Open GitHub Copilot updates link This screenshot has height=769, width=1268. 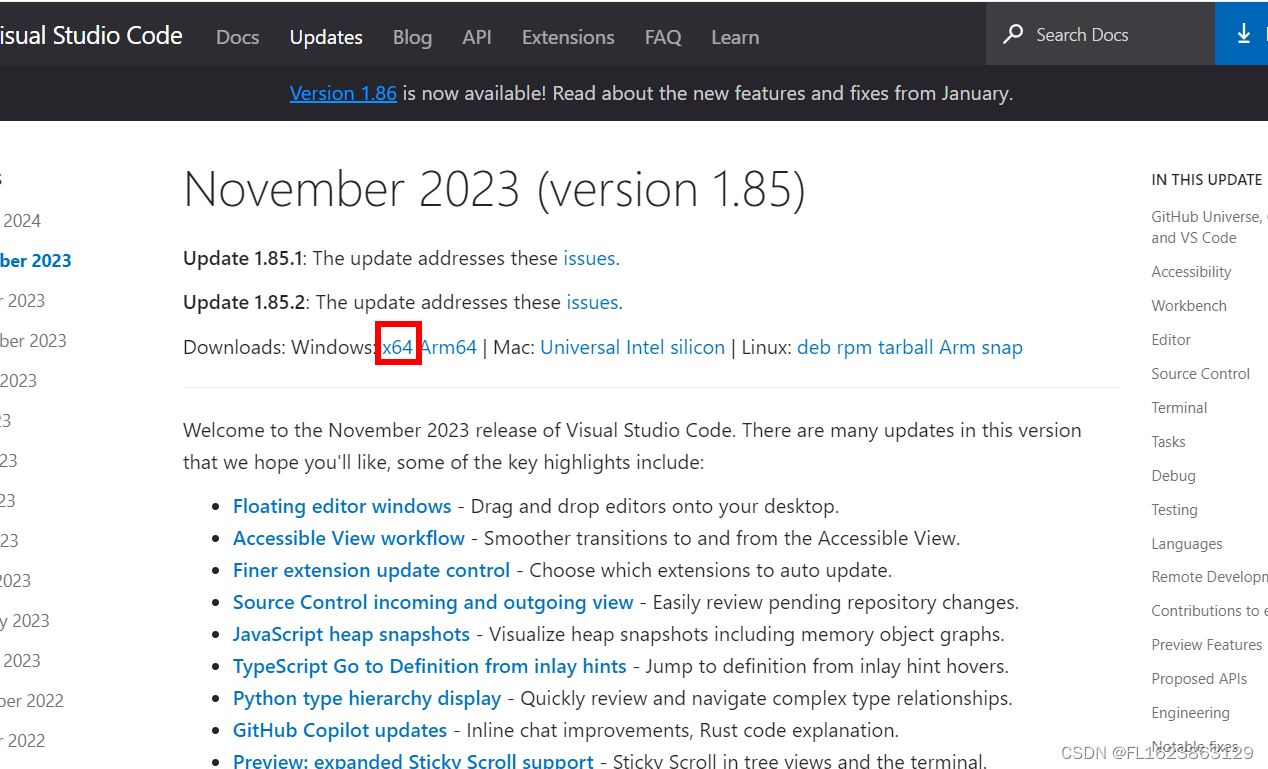pyautogui.click(x=340, y=730)
